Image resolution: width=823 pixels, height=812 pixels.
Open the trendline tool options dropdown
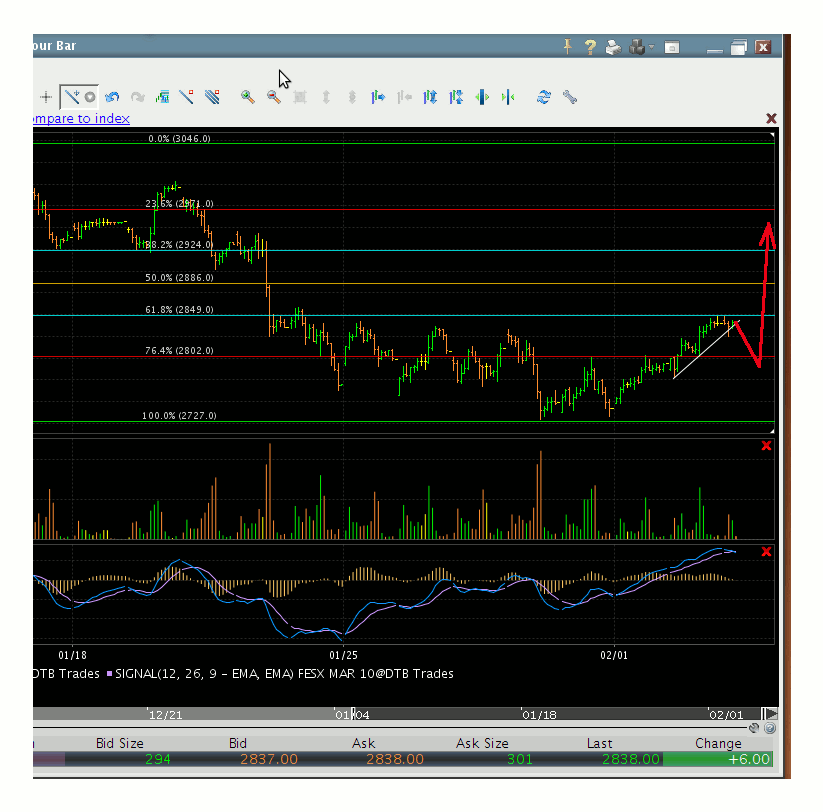click(x=90, y=97)
